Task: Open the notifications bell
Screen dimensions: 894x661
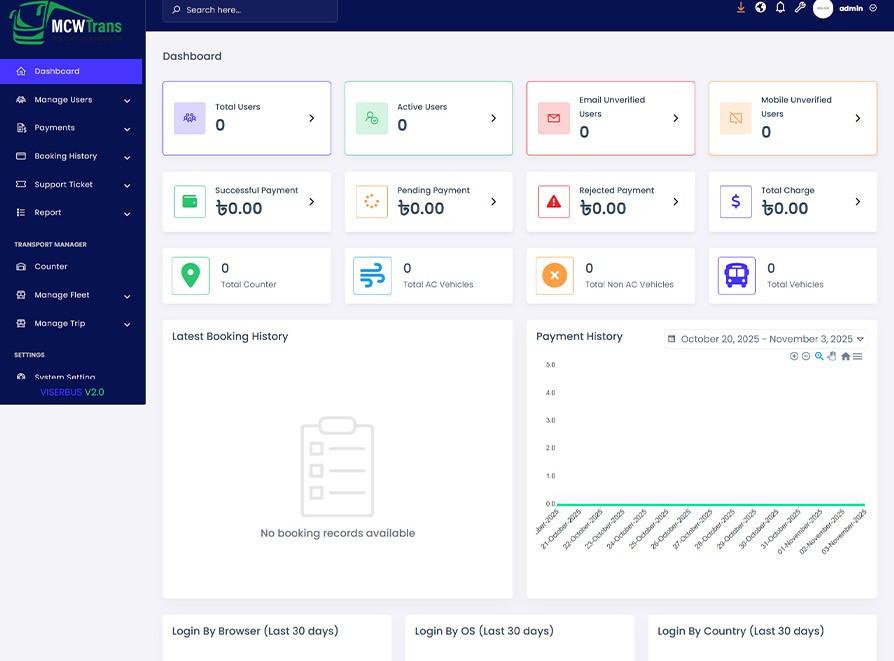Action: pyautogui.click(x=780, y=8)
